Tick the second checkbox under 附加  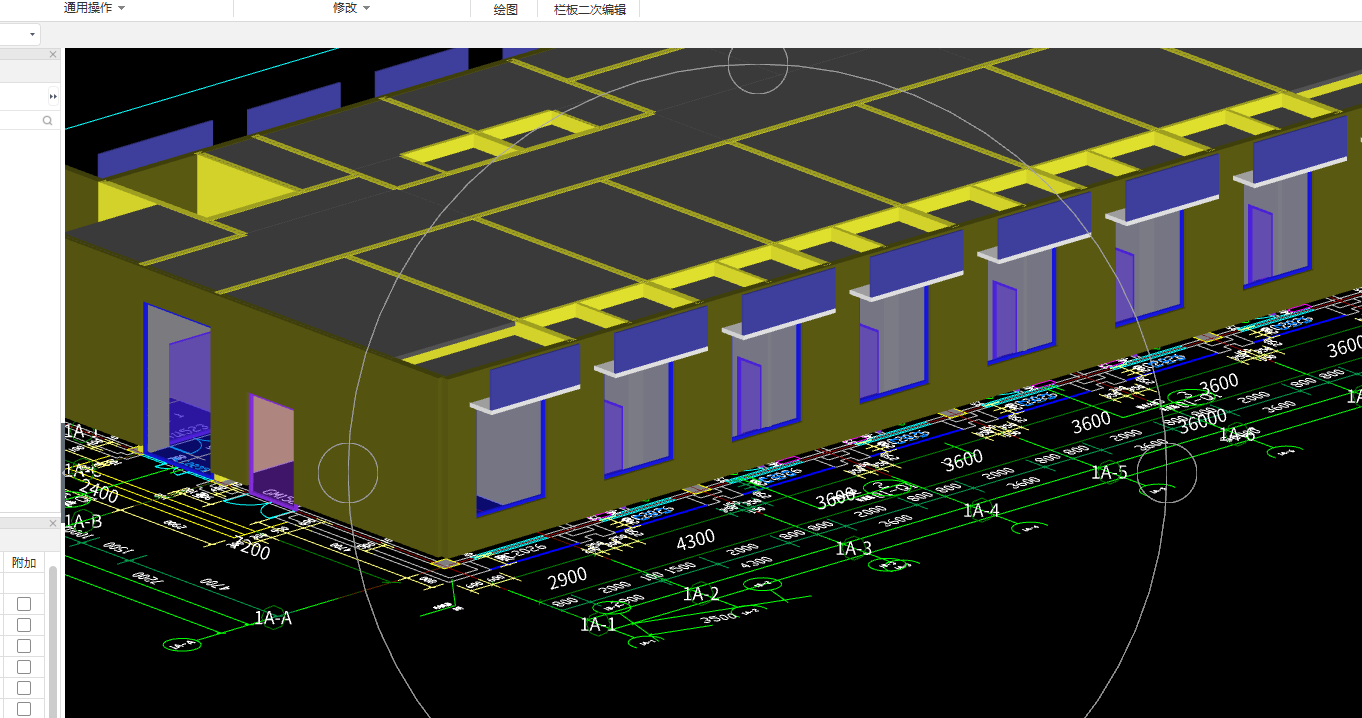pos(24,625)
